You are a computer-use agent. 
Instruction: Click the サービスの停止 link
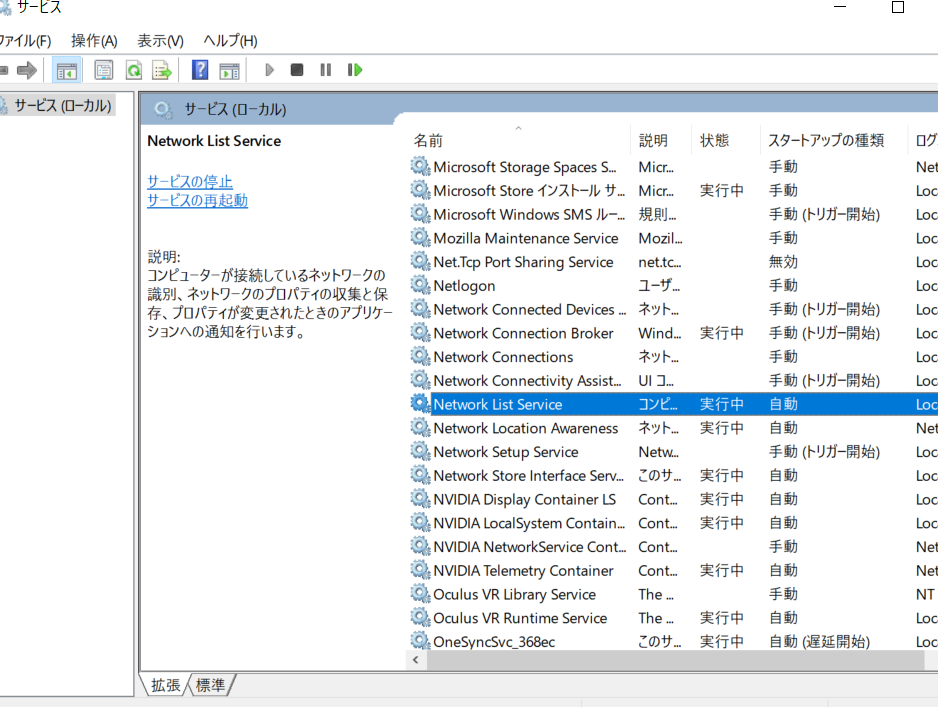click(x=188, y=181)
